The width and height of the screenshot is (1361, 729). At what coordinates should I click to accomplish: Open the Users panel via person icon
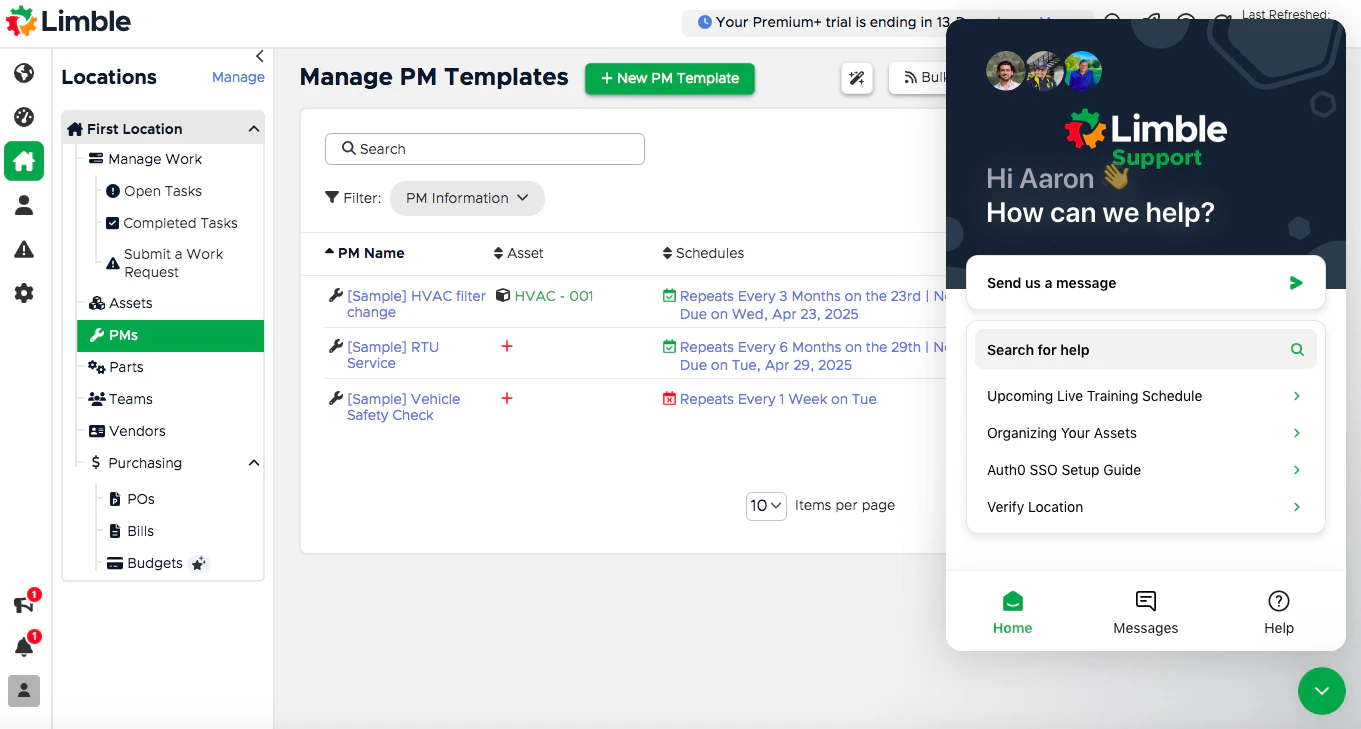pyautogui.click(x=24, y=205)
